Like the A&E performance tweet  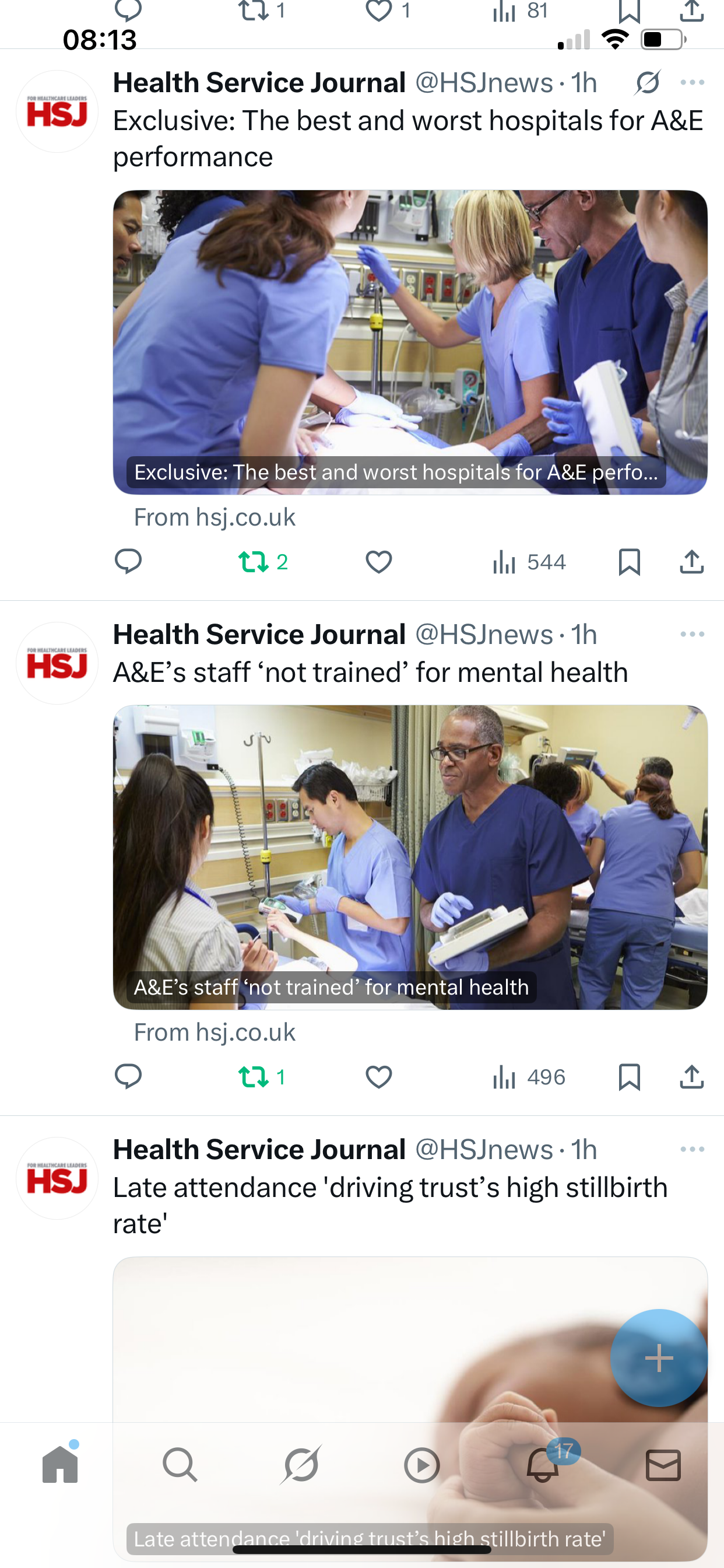click(378, 561)
